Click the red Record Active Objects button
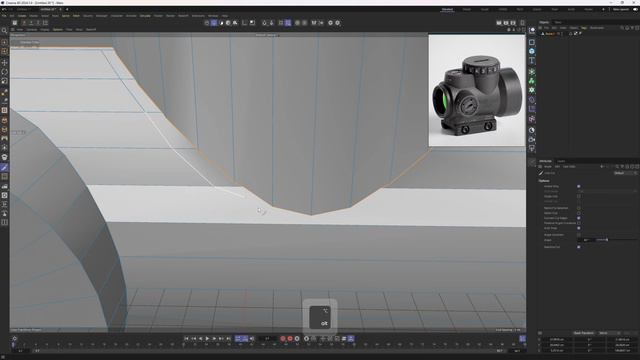This screenshot has height=360, width=640. tap(282, 338)
